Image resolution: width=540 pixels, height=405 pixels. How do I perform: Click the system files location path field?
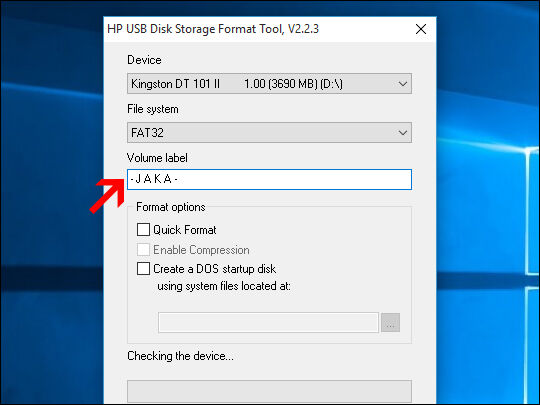pyautogui.click(x=268, y=323)
